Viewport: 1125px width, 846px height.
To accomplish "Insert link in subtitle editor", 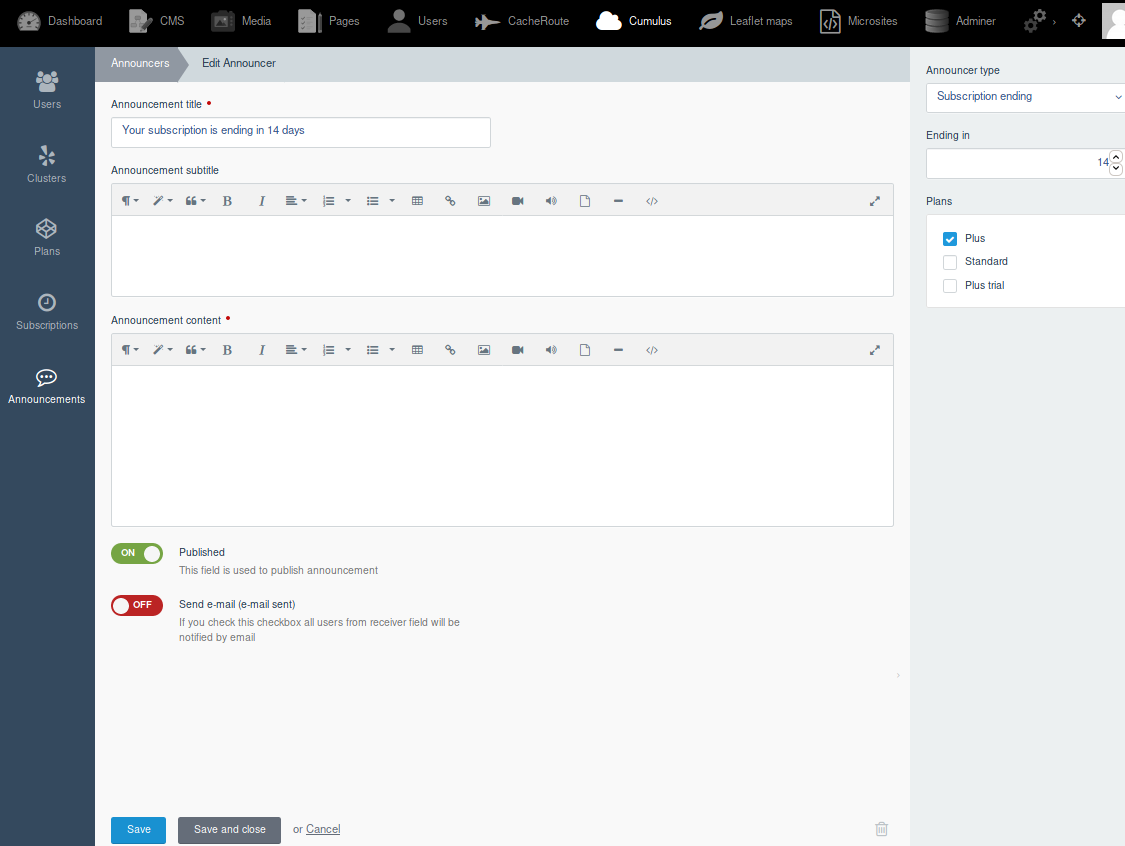I will [450, 201].
